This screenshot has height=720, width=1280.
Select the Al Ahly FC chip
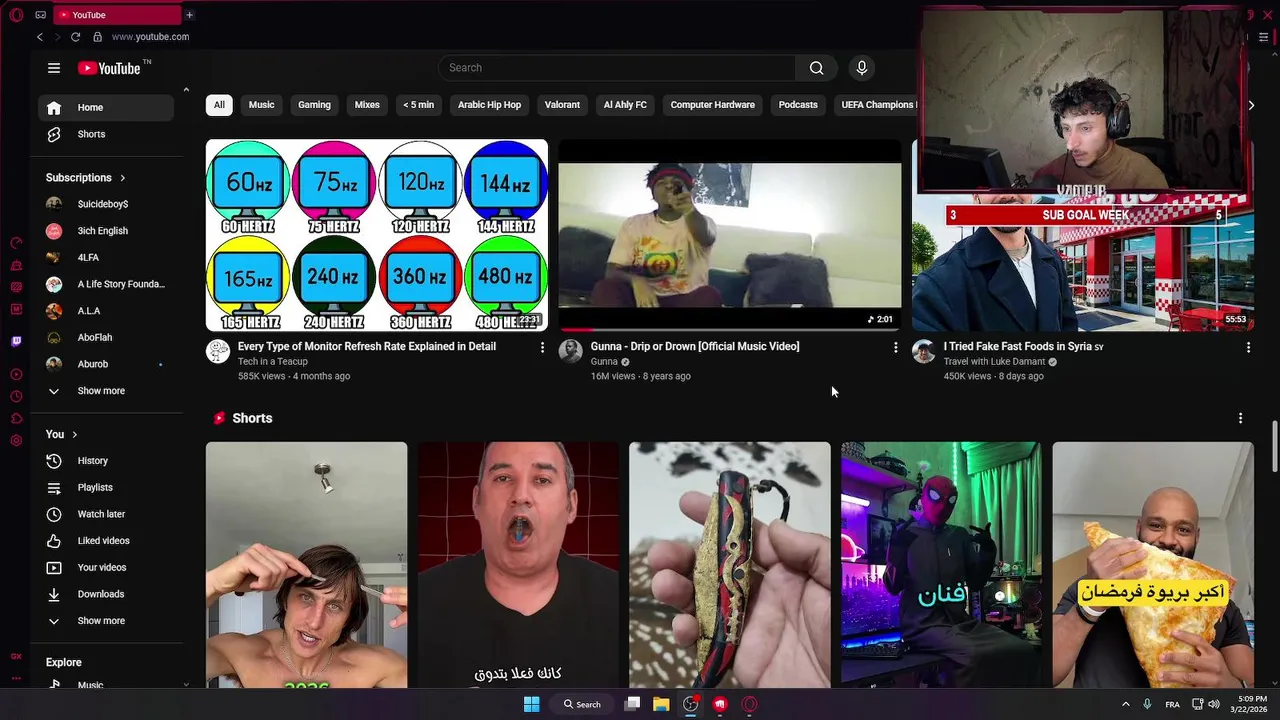[625, 105]
